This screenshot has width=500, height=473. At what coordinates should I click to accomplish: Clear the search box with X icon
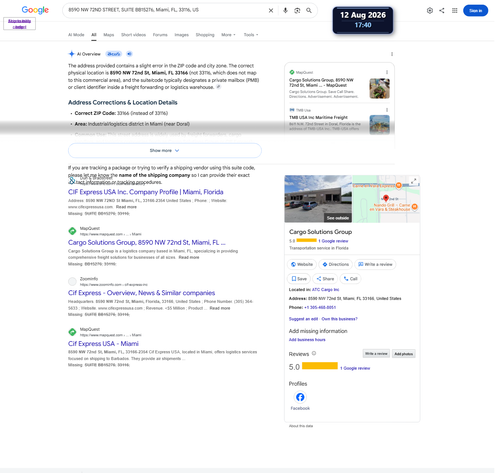click(271, 11)
